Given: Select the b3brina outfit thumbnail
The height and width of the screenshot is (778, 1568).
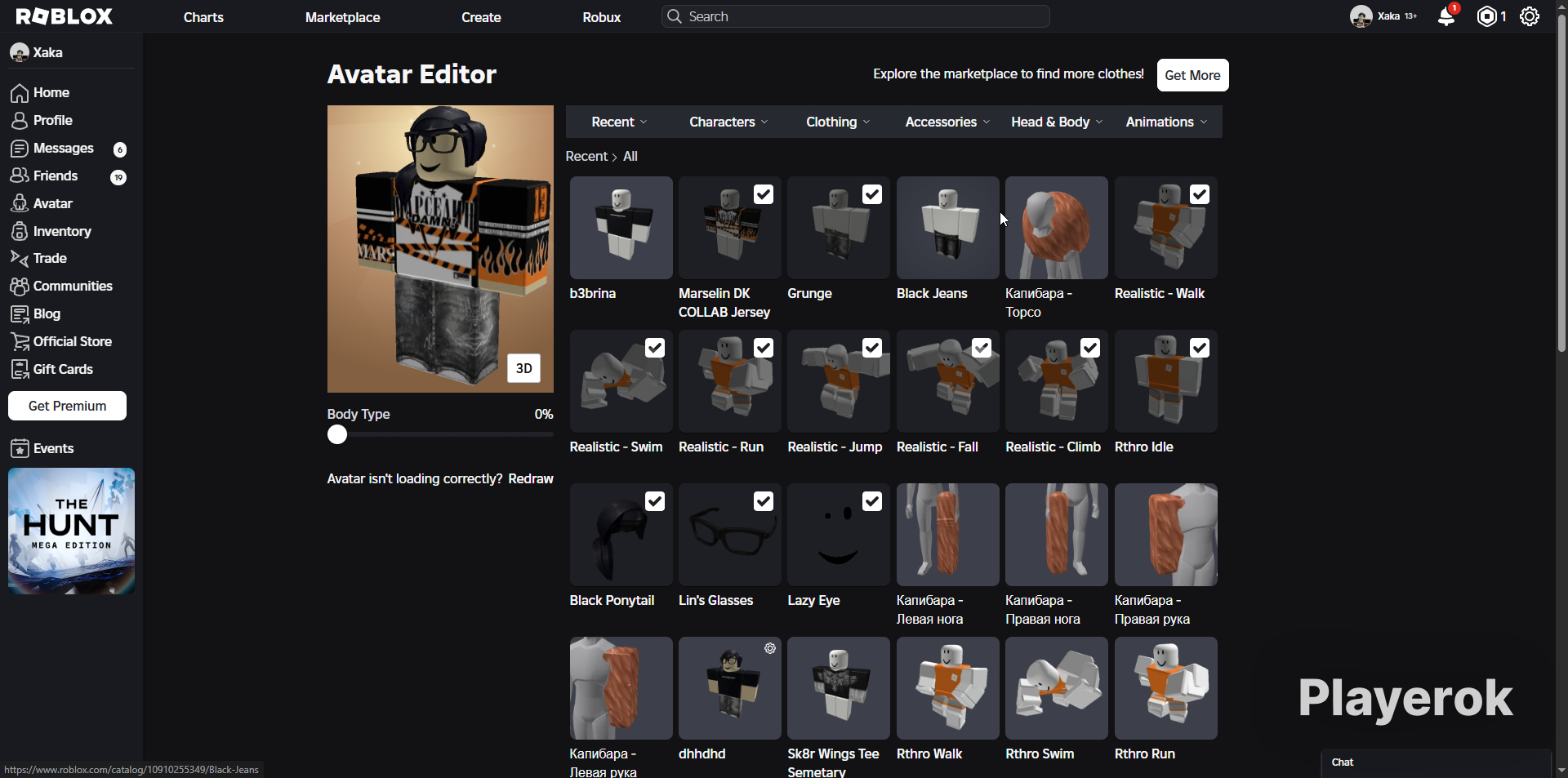Looking at the screenshot, I should [x=621, y=228].
